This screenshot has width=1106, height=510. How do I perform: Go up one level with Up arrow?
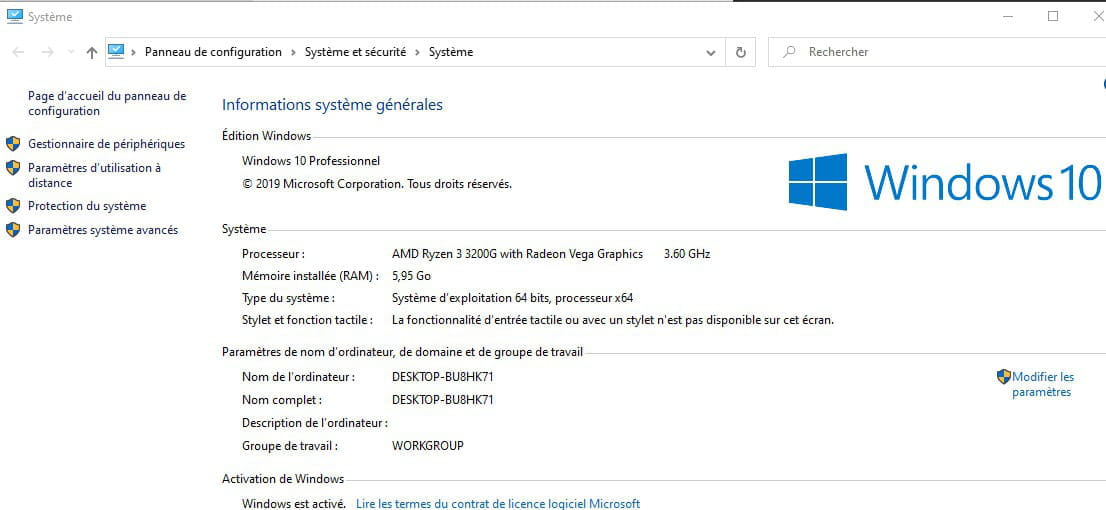point(92,52)
